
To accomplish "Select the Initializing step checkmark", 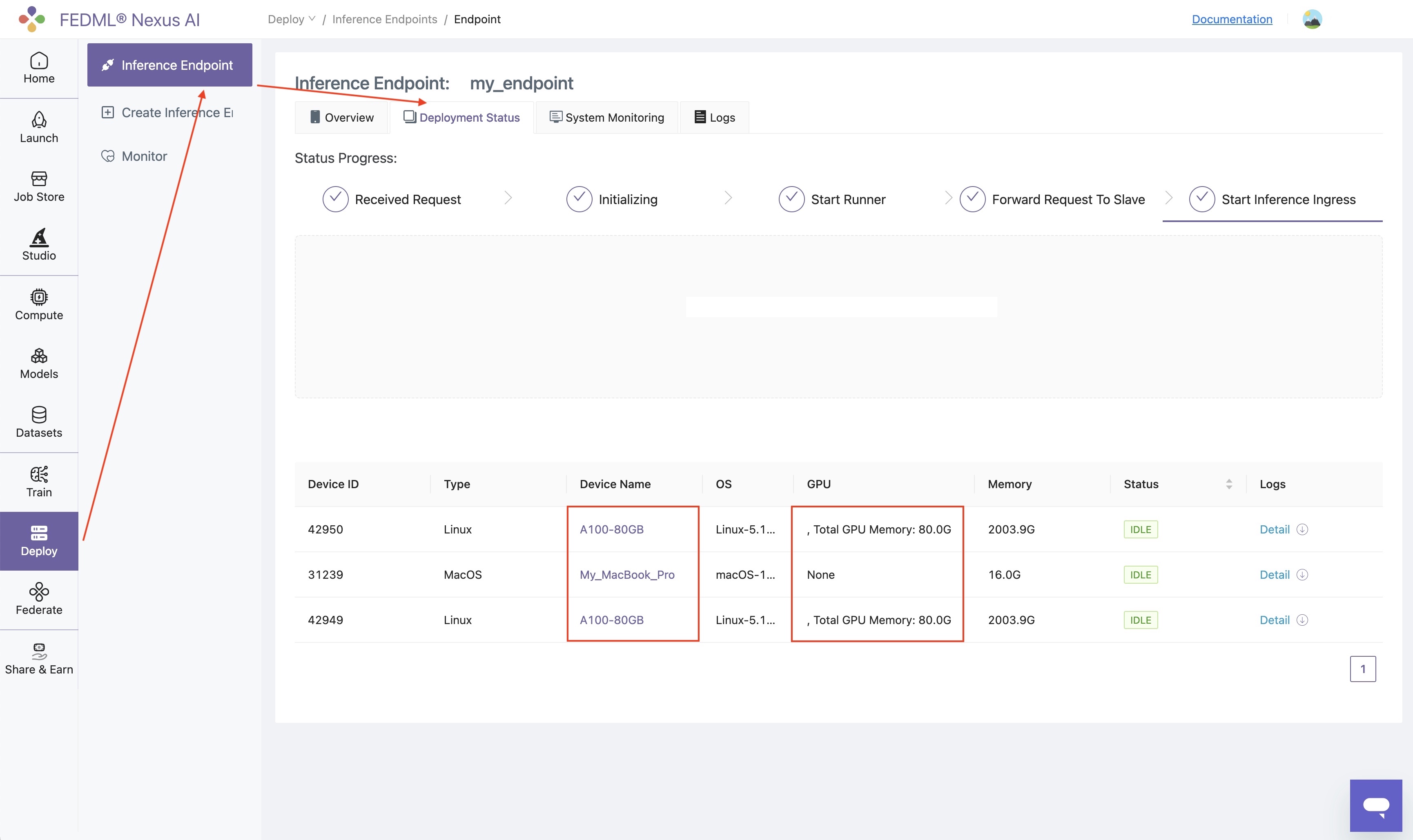I will coord(579,199).
